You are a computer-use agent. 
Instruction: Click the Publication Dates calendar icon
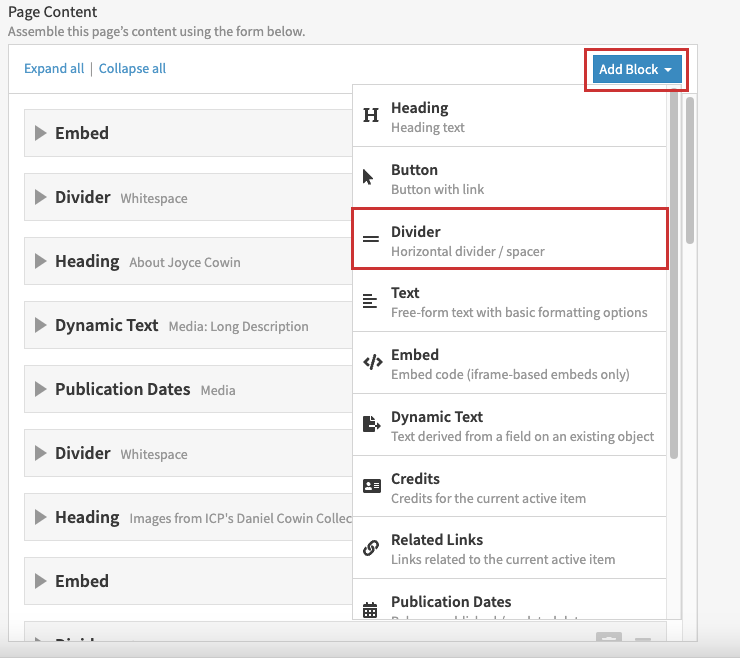pos(371,609)
